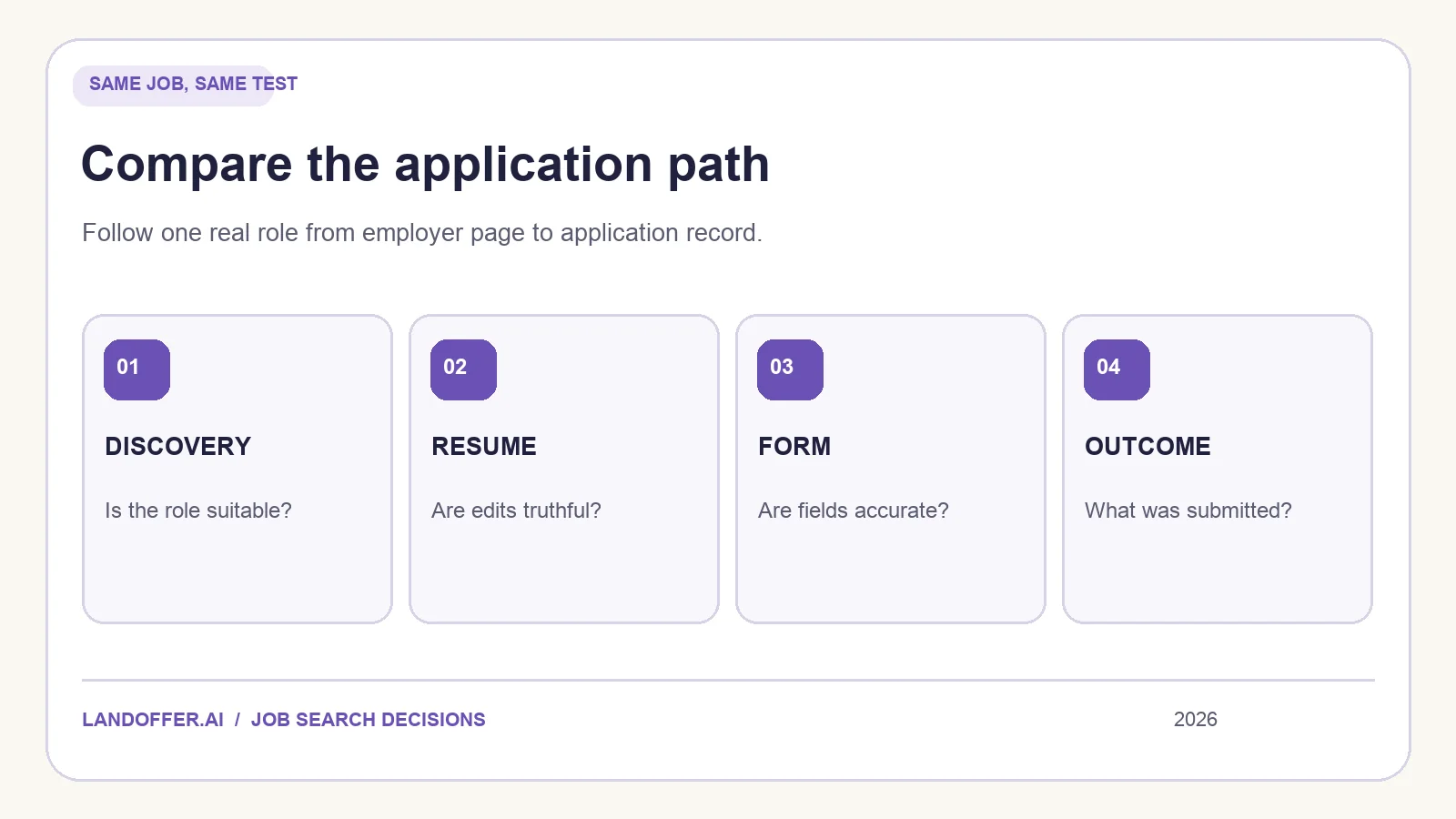Image resolution: width=1456 pixels, height=819 pixels.
Task: Open the LANDOFFER.AI footer link
Action: point(153,720)
